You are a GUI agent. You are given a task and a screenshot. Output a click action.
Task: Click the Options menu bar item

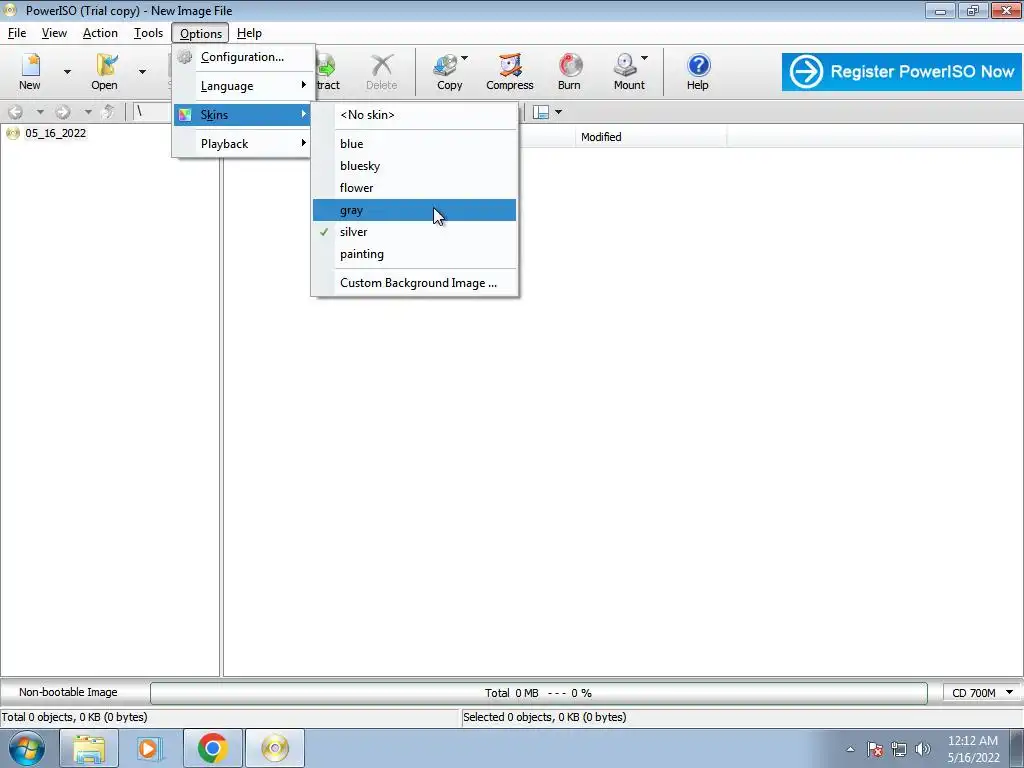pyautogui.click(x=200, y=33)
